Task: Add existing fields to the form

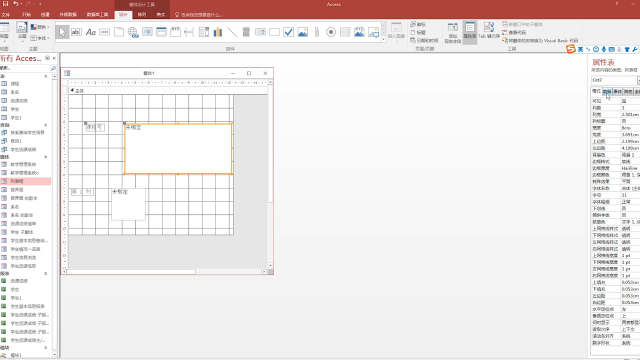Action: (x=453, y=33)
